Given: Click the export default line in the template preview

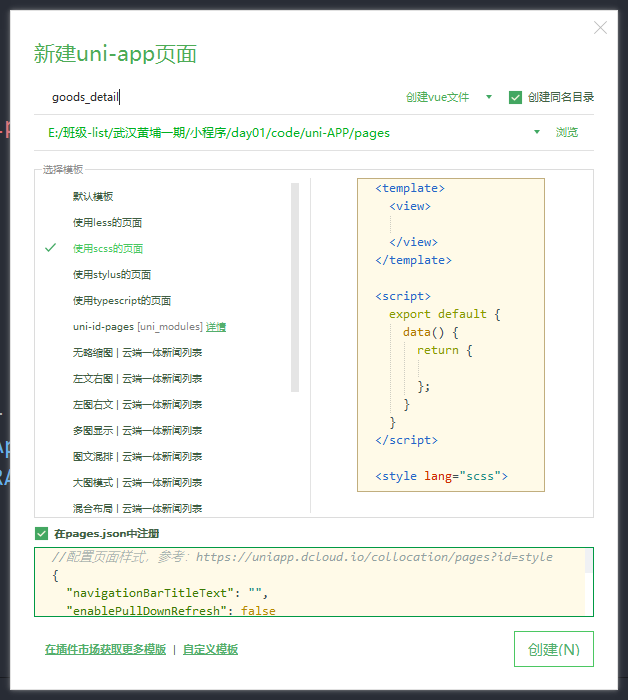Looking at the screenshot, I should click(445, 314).
